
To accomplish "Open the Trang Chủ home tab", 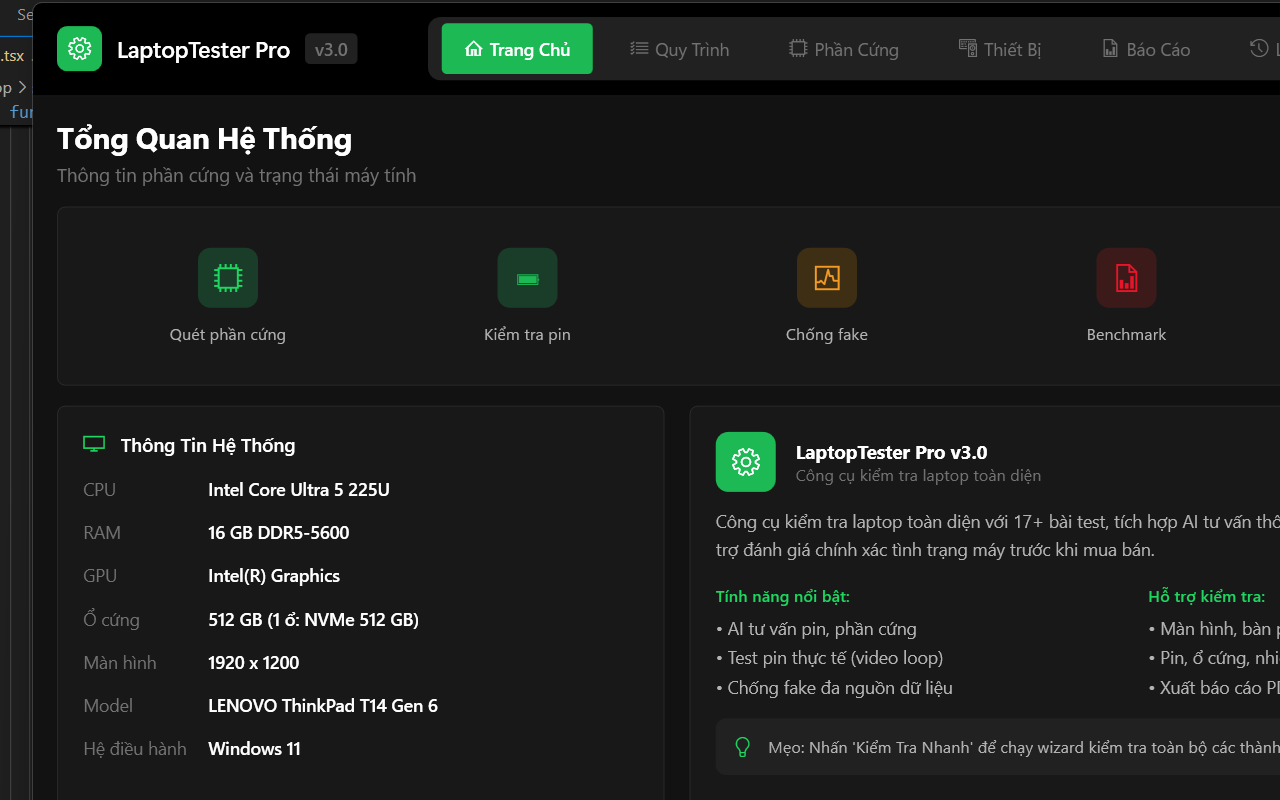I will (517, 49).
